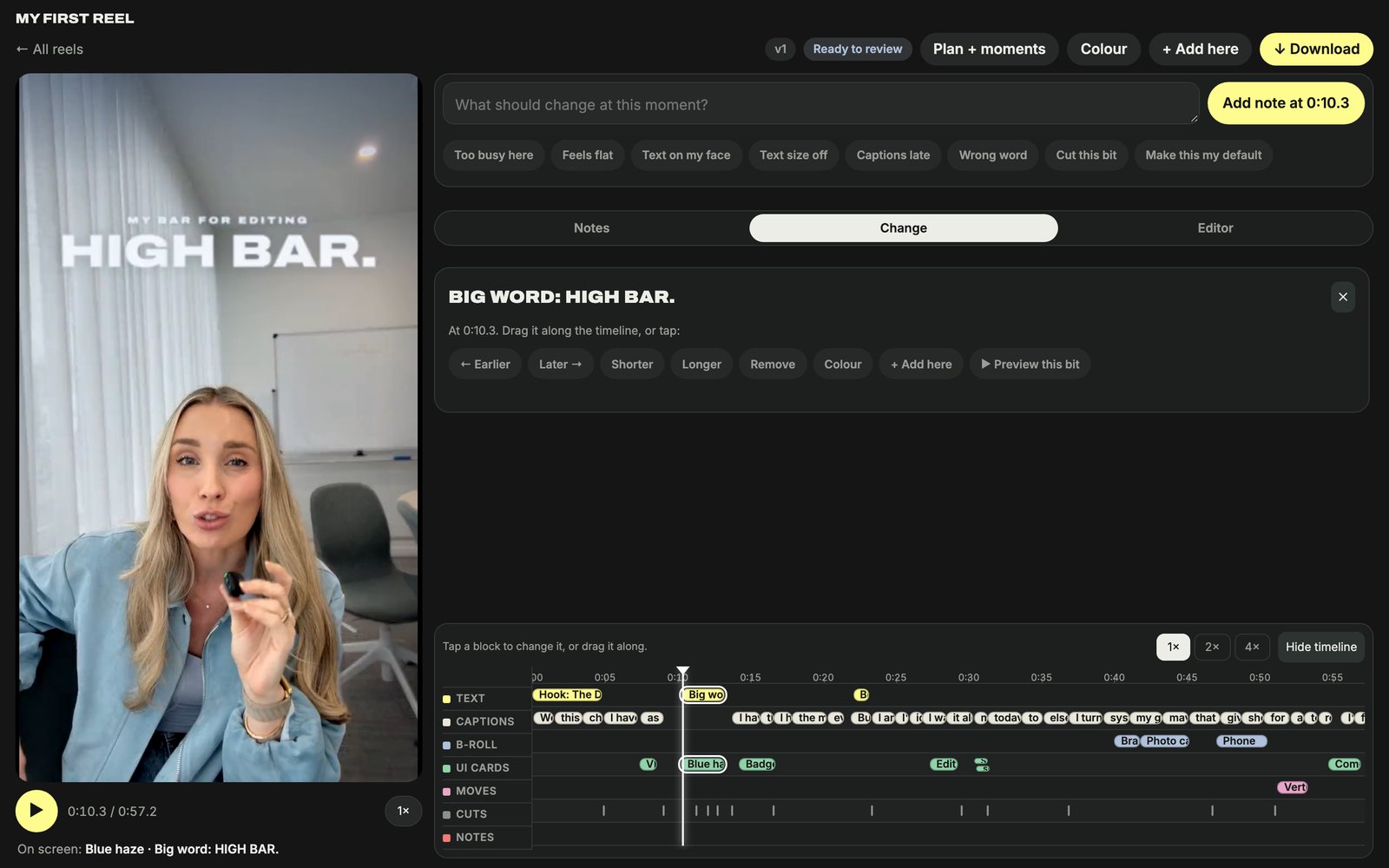
Task: Select the 'Captions late' chip
Action: (x=893, y=155)
